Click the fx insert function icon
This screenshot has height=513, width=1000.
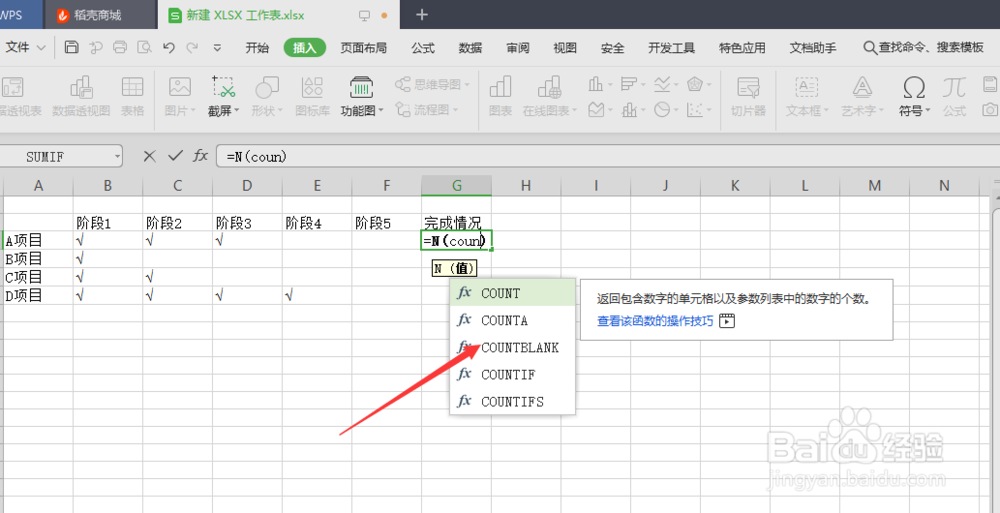click(201, 156)
